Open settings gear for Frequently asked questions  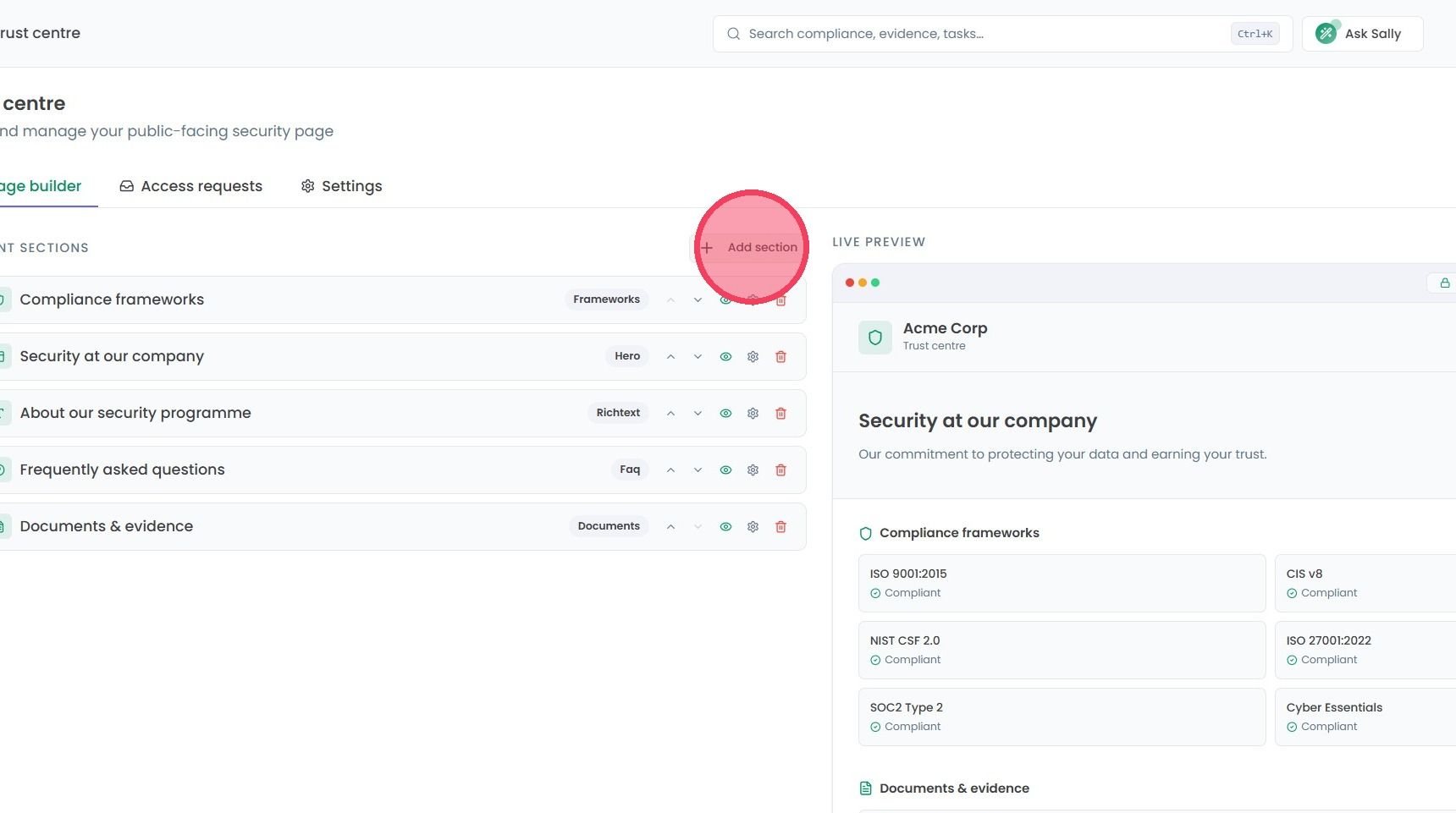coord(753,470)
